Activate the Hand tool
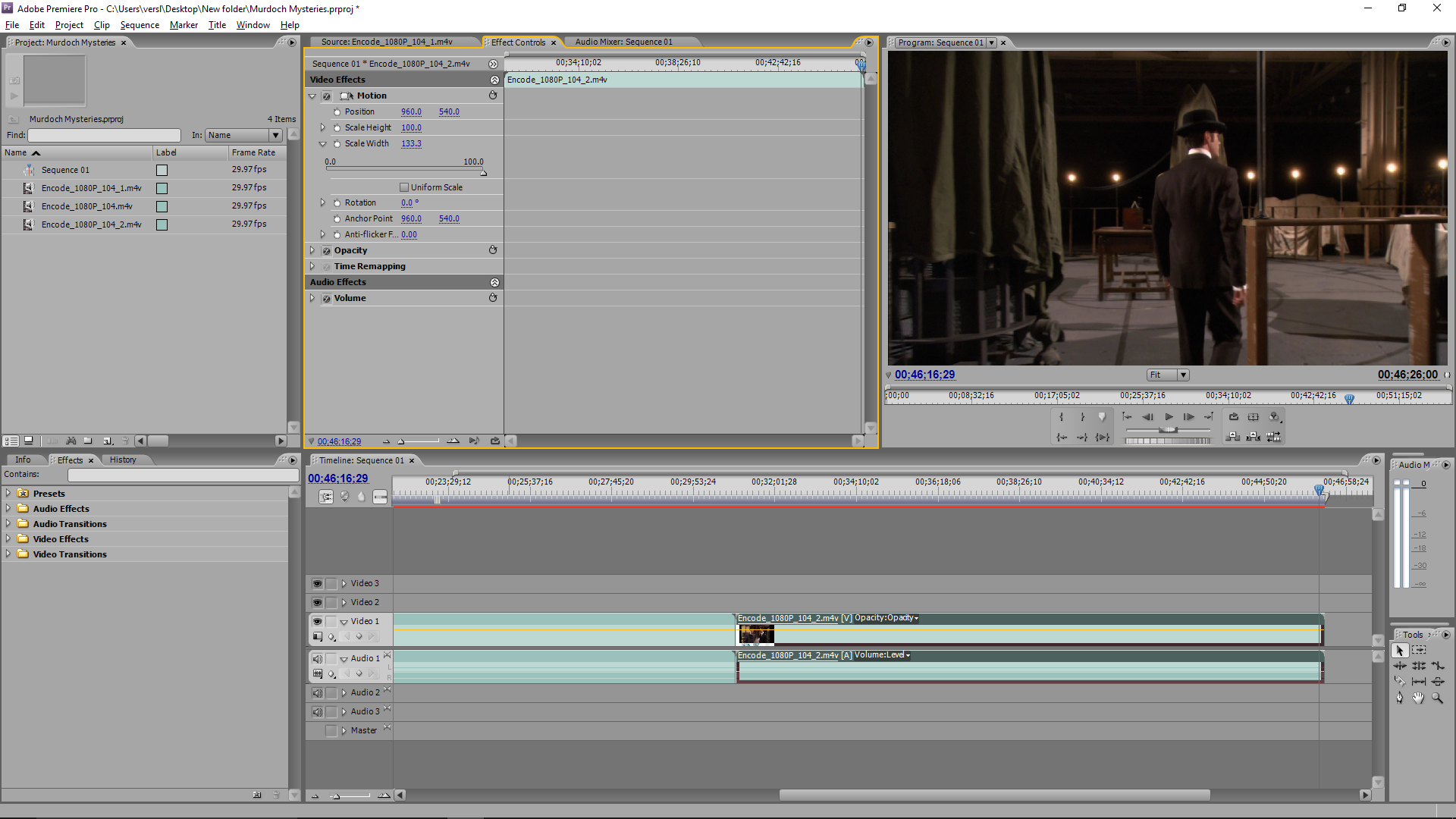1456x819 pixels. click(x=1418, y=697)
